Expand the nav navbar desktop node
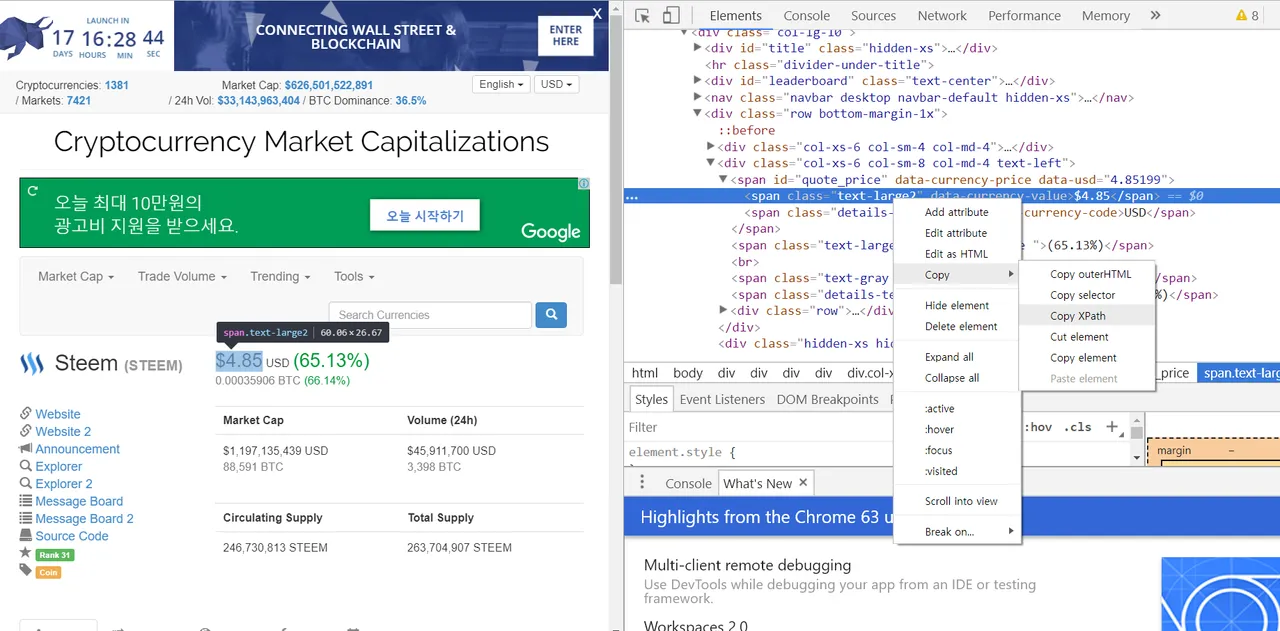The width and height of the screenshot is (1280, 631). (x=698, y=98)
